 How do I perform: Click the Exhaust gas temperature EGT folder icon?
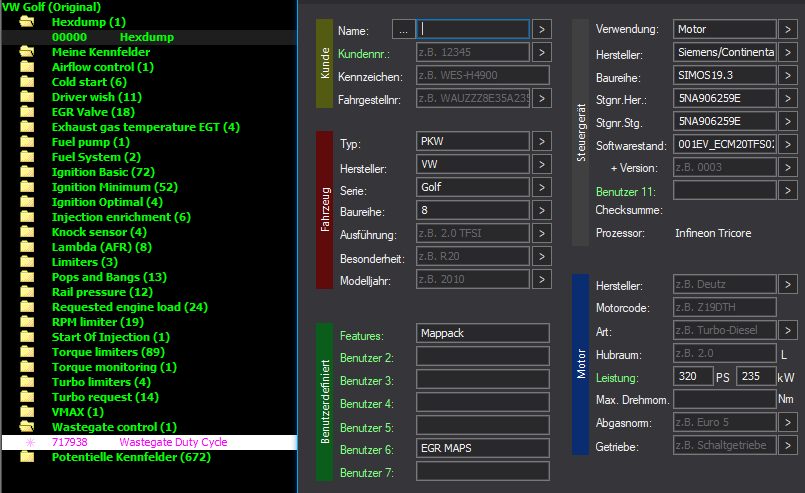pos(27,126)
